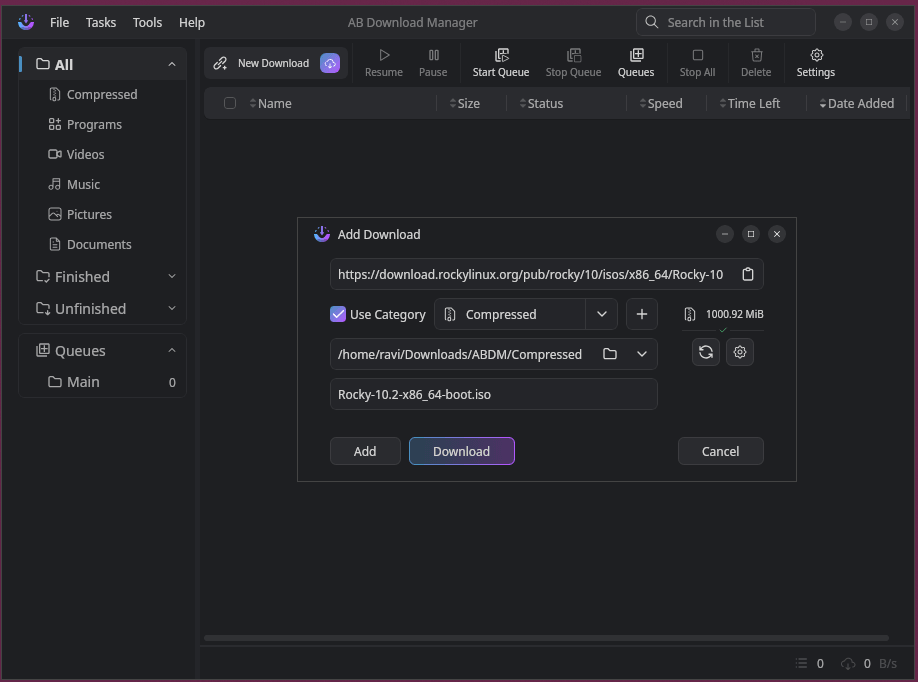
Task: Maximize the Add Download dialog
Action: 751,234
